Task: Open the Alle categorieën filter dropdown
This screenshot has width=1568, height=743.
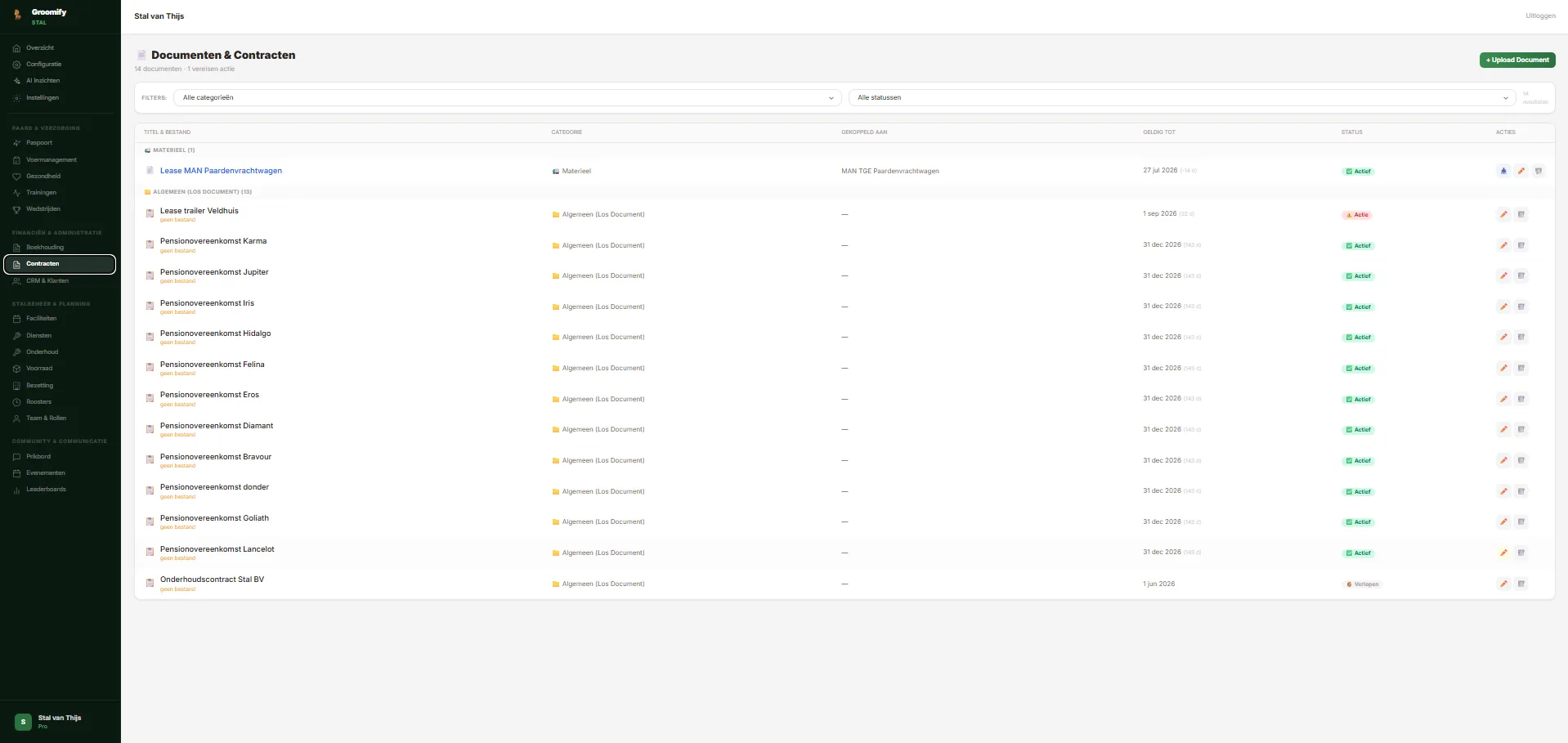Action: (507, 97)
